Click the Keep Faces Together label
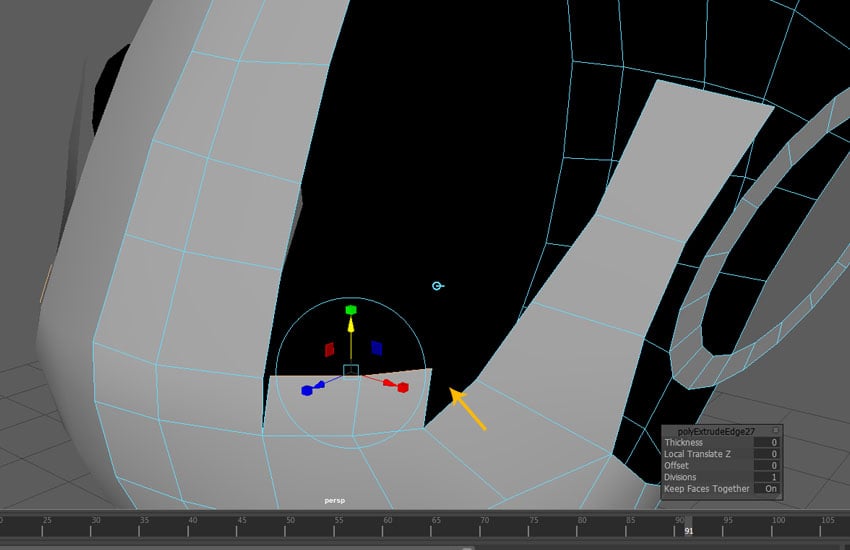The height and width of the screenshot is (550, 850). point(706,488)
